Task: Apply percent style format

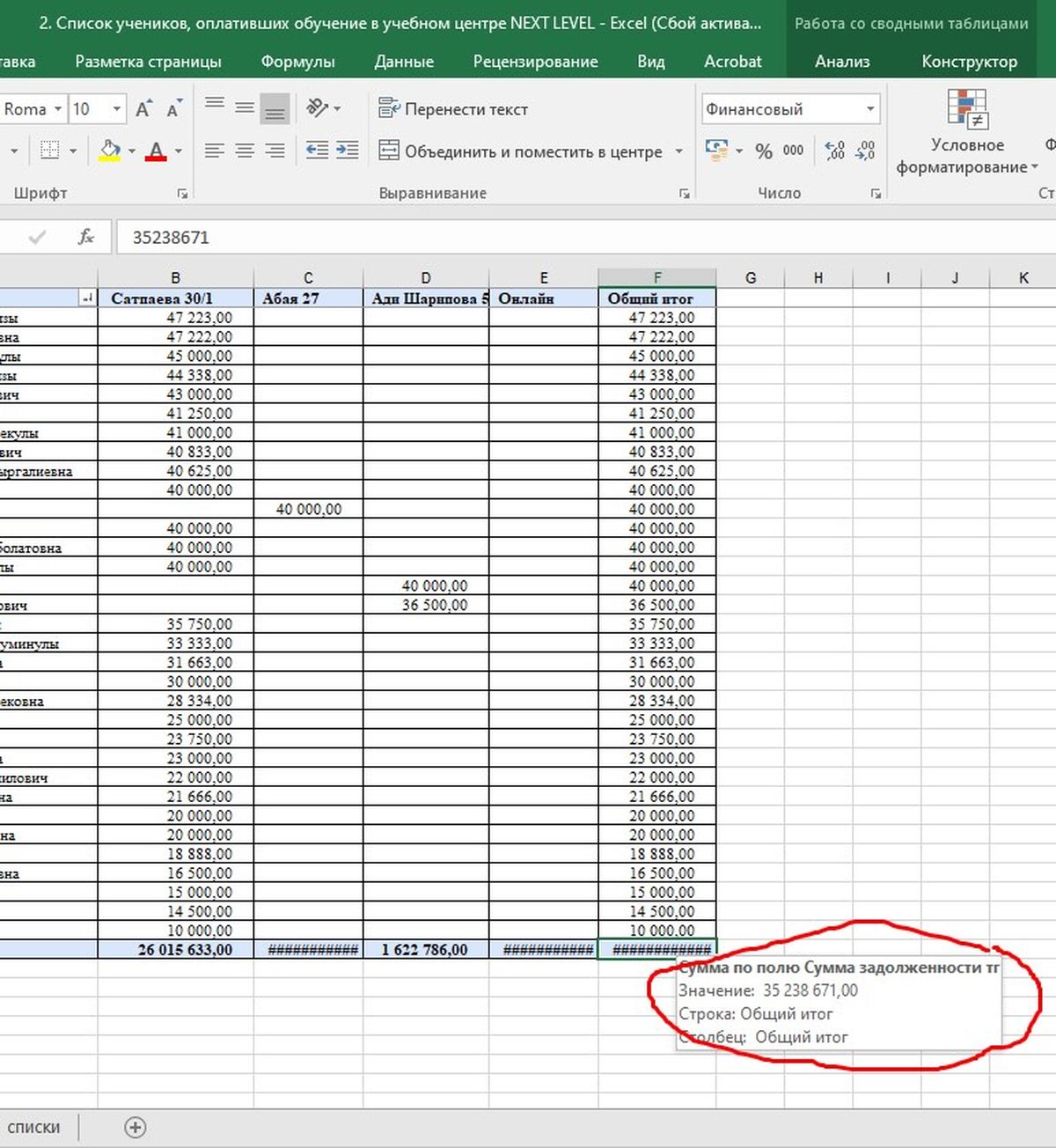Action: pyautogui.click(x=764, y=151)
